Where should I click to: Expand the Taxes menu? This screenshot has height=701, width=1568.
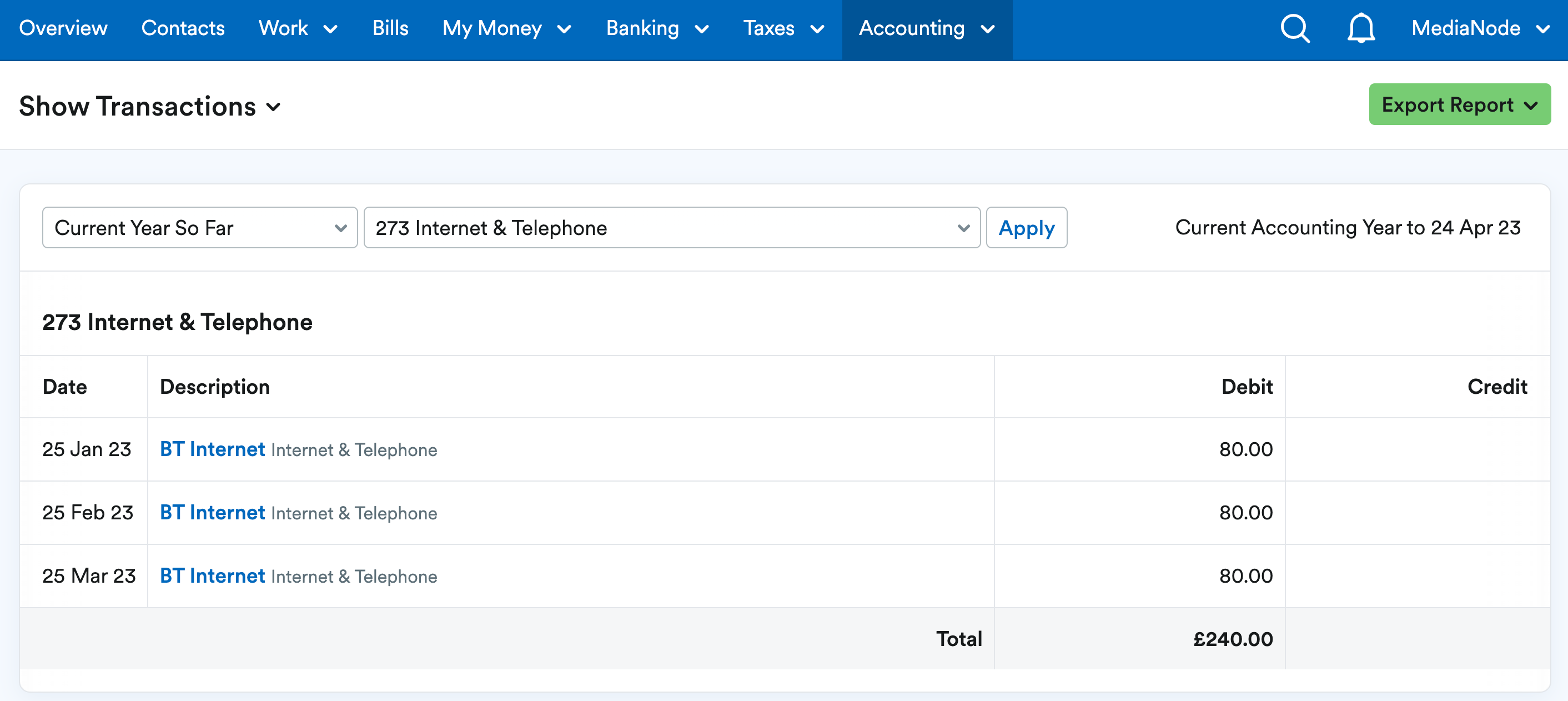click(783, 29)
